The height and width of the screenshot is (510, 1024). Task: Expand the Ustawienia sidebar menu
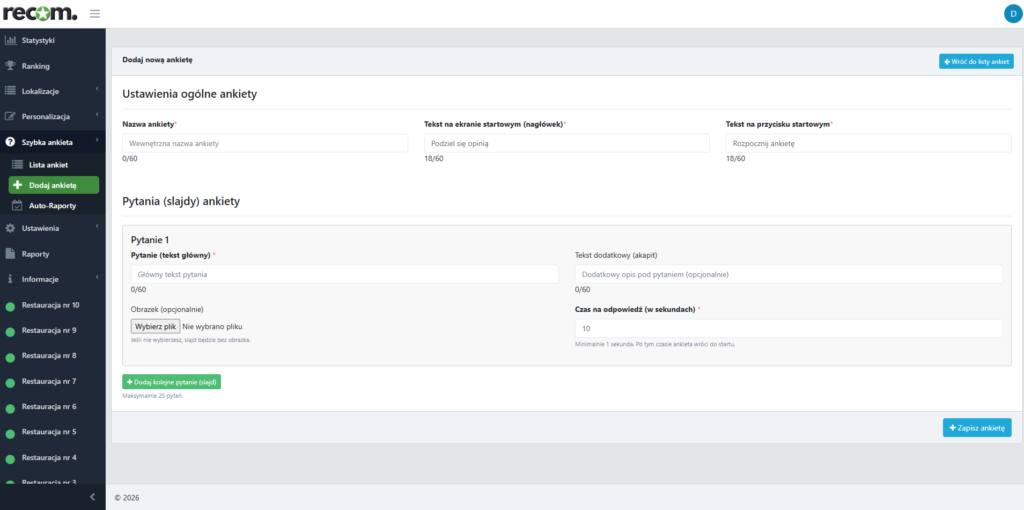(x=52, y=228)
